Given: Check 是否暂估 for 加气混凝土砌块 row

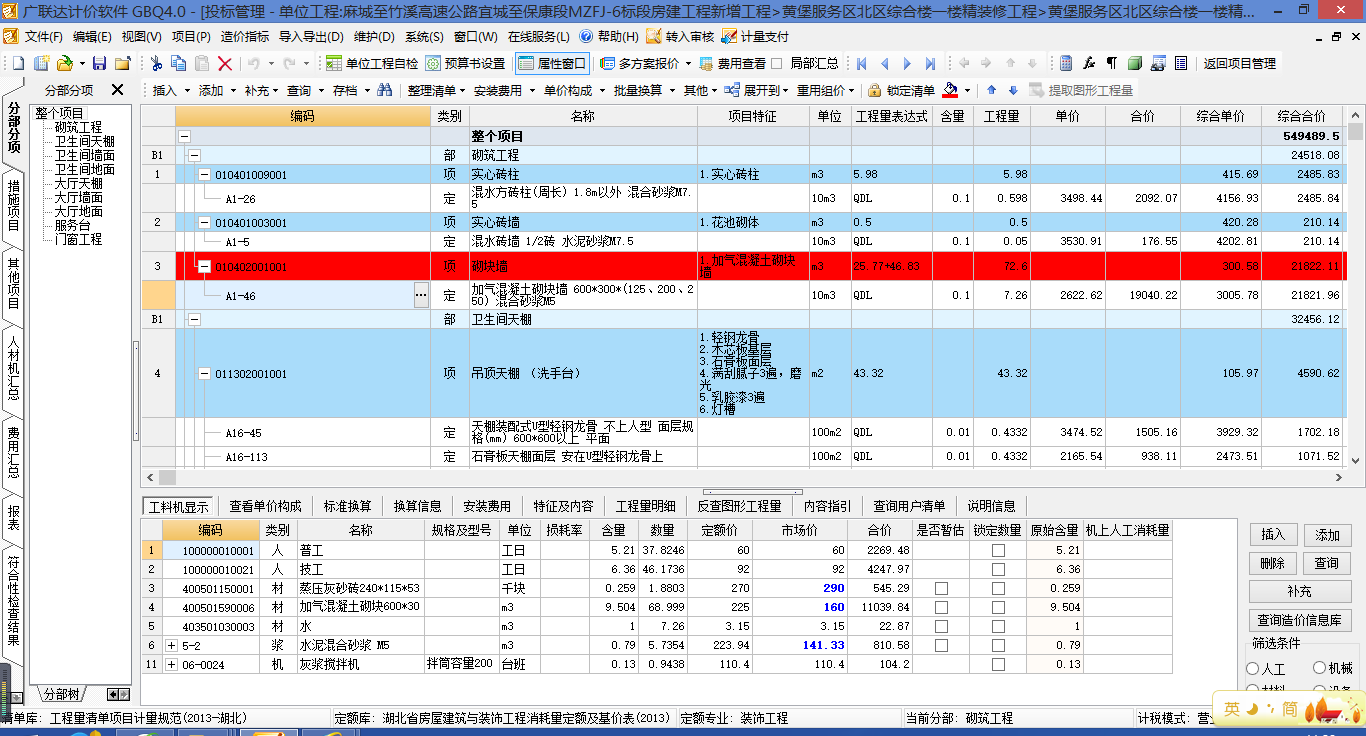Looking at the screenshot, I should click(x=941, y=607).
